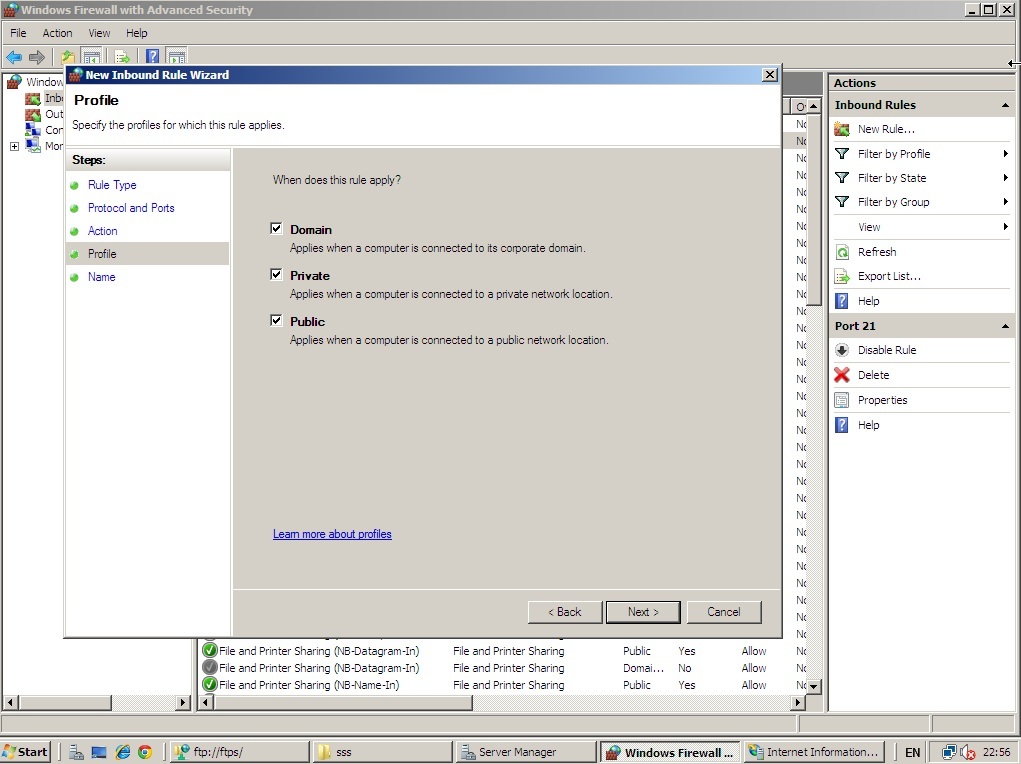Click the red X Delete icon

[842, 375]
